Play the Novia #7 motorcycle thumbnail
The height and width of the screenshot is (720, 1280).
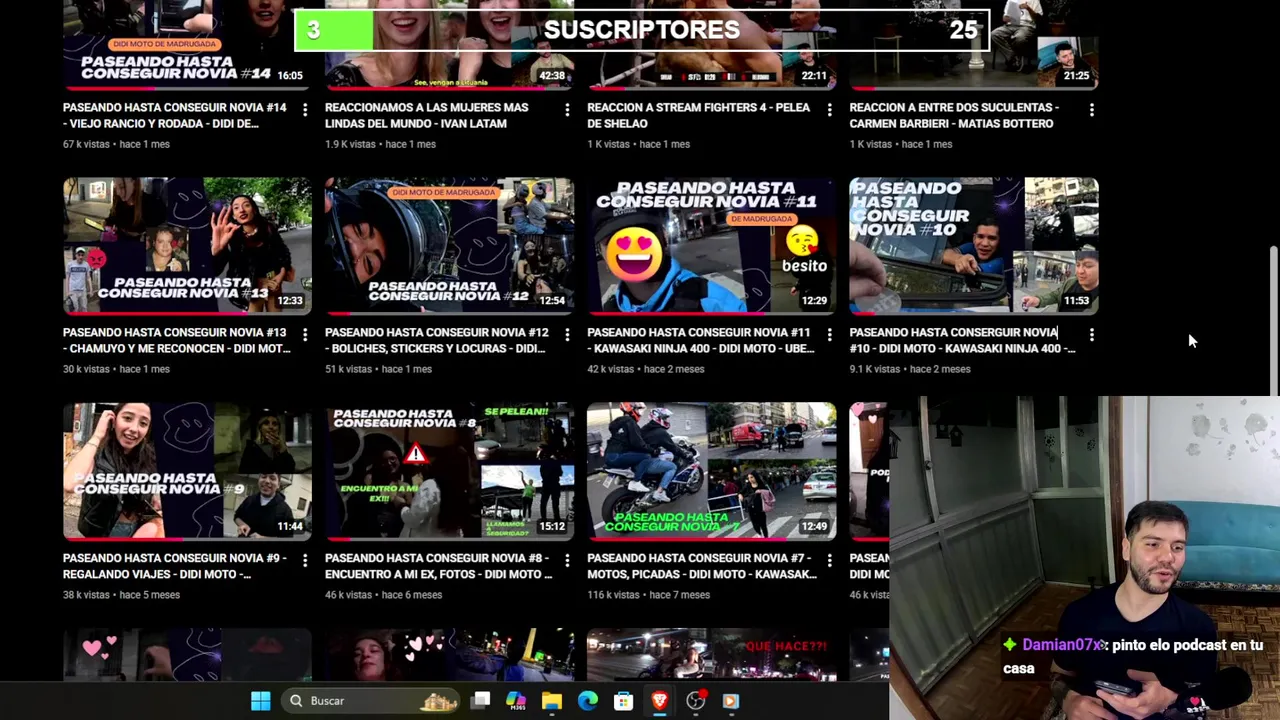711,471
